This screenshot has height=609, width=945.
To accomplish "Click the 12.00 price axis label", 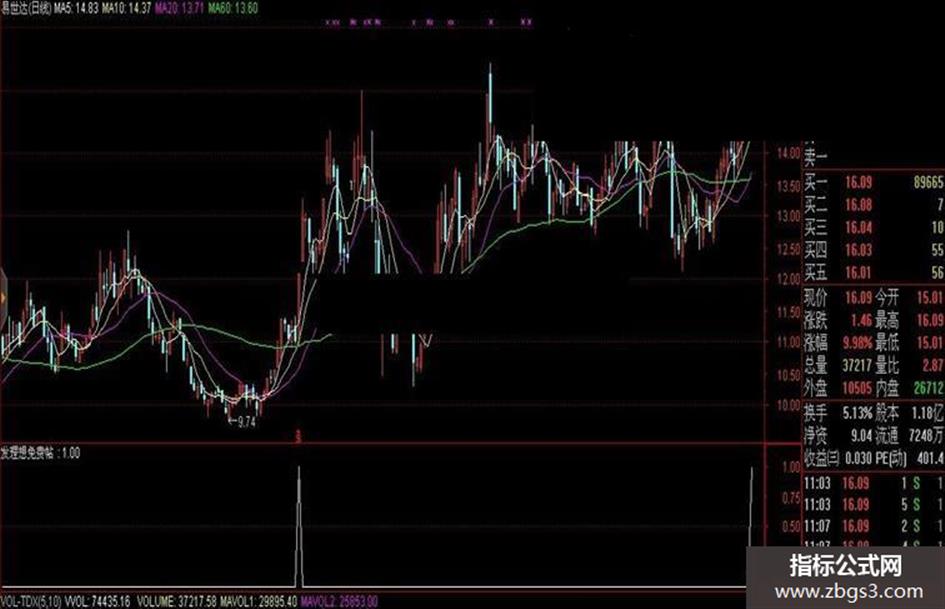I will (788, 279).
